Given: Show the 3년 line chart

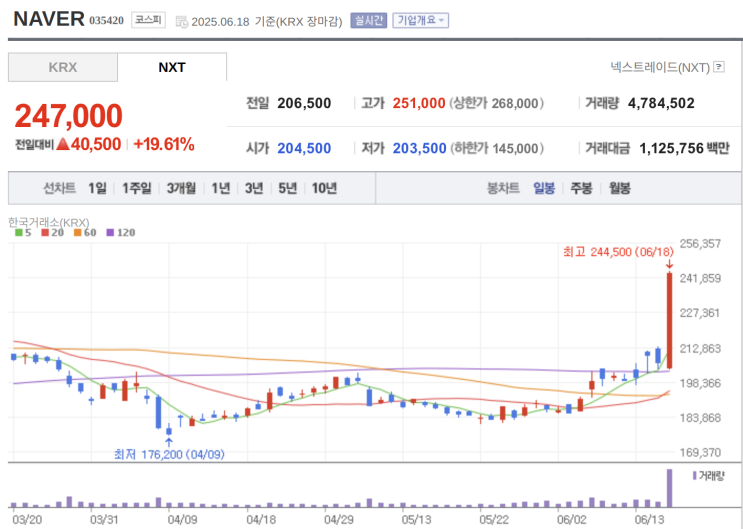Looking at the screenshot, I should click(x=254, y=188).
